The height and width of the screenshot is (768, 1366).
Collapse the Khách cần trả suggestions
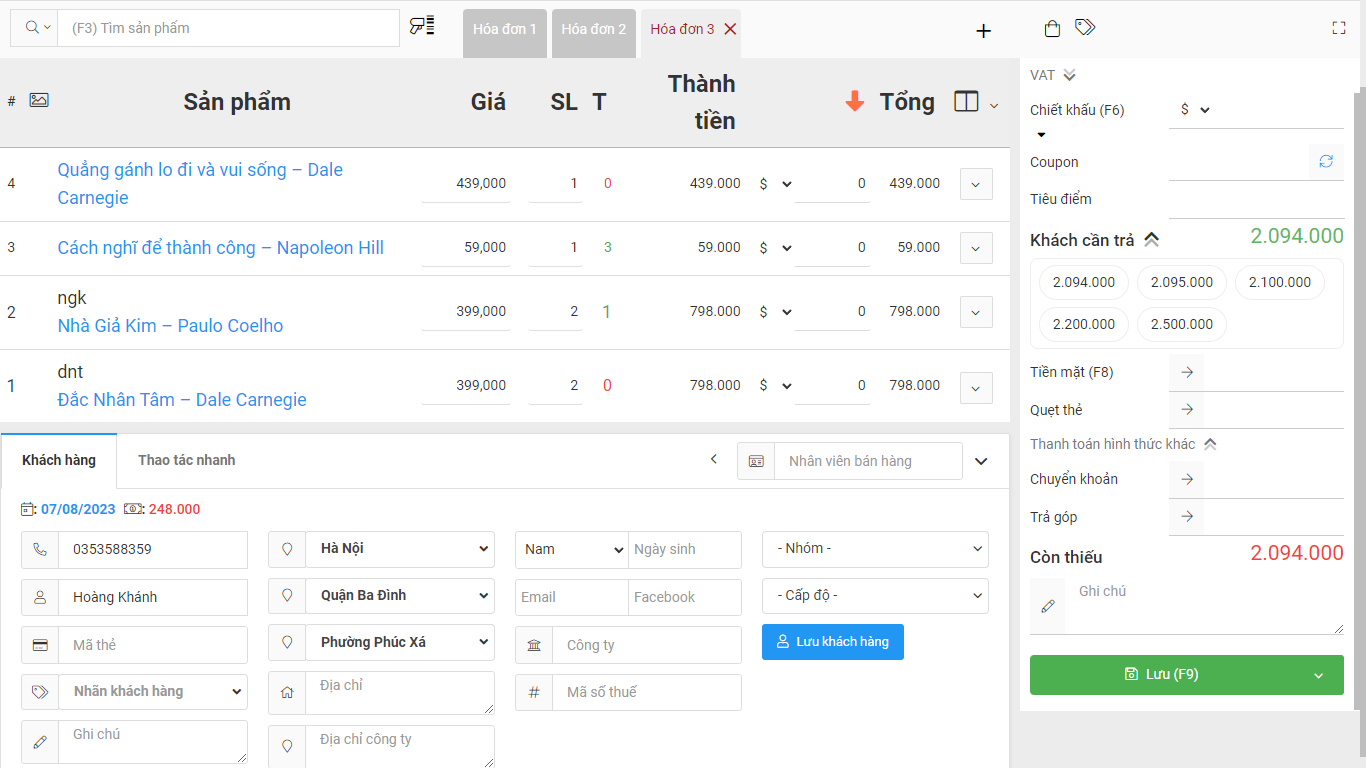click(x=1152, y=240)
